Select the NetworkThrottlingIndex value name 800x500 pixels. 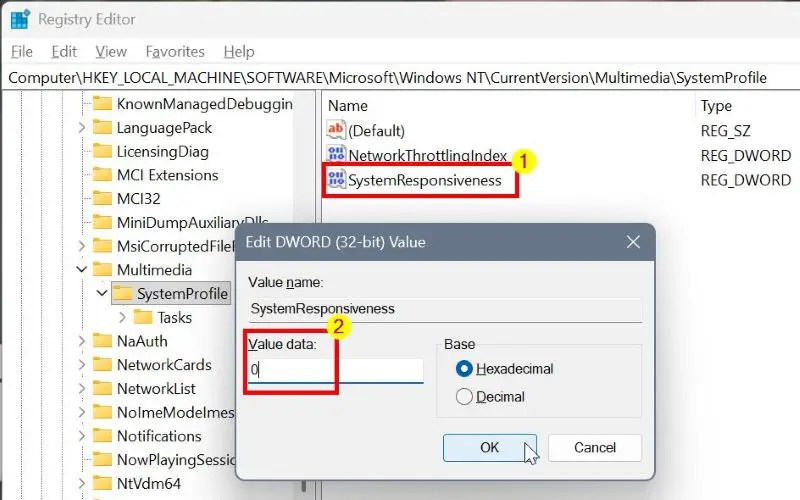pos(428,155)
